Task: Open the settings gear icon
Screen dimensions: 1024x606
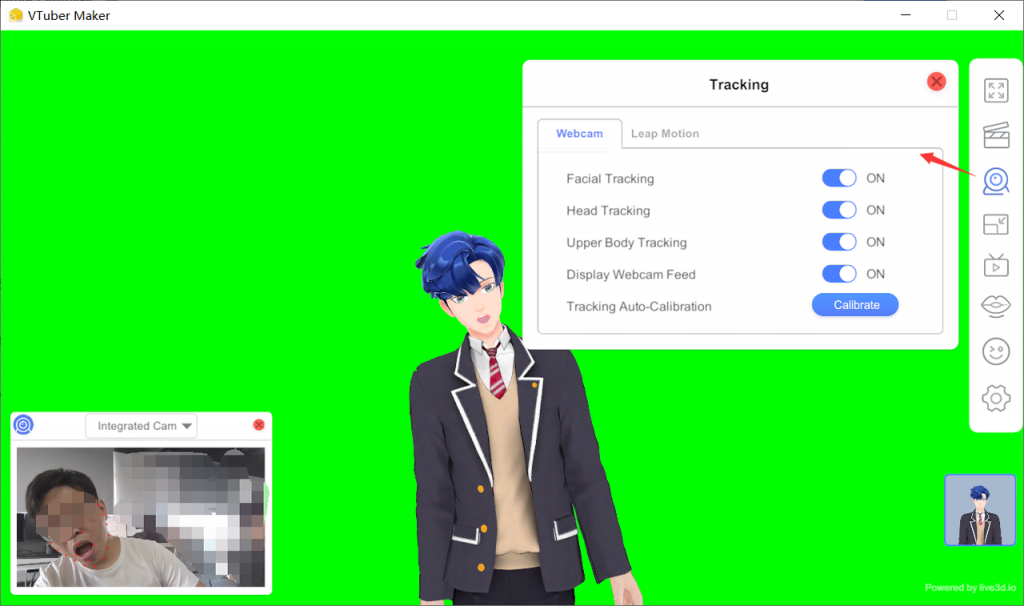Action: [x=996, y=398]
